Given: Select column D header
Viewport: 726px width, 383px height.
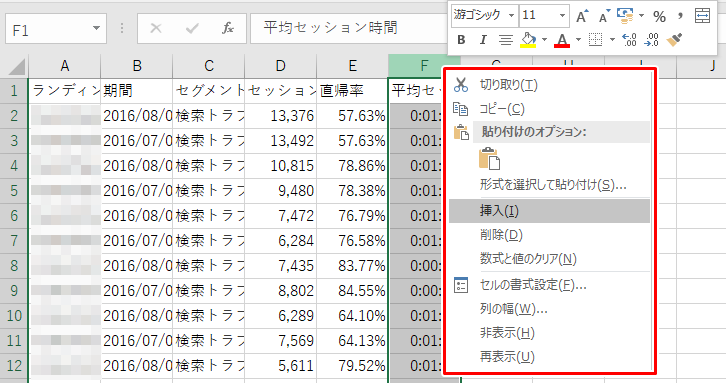Looking at the screenshot, I should (281, 66).
